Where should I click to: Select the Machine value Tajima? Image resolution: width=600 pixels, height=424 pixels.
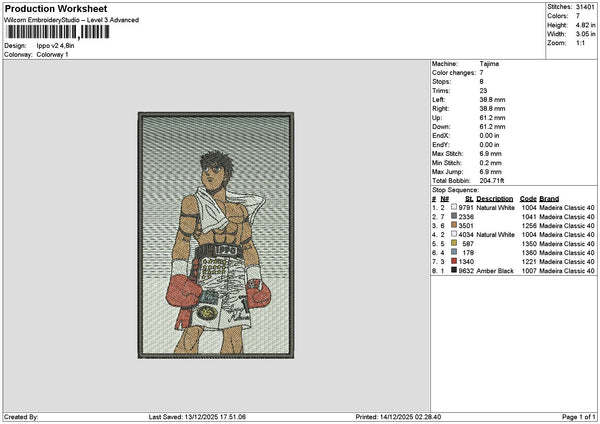pyautogui.click(x=489, y=64)
